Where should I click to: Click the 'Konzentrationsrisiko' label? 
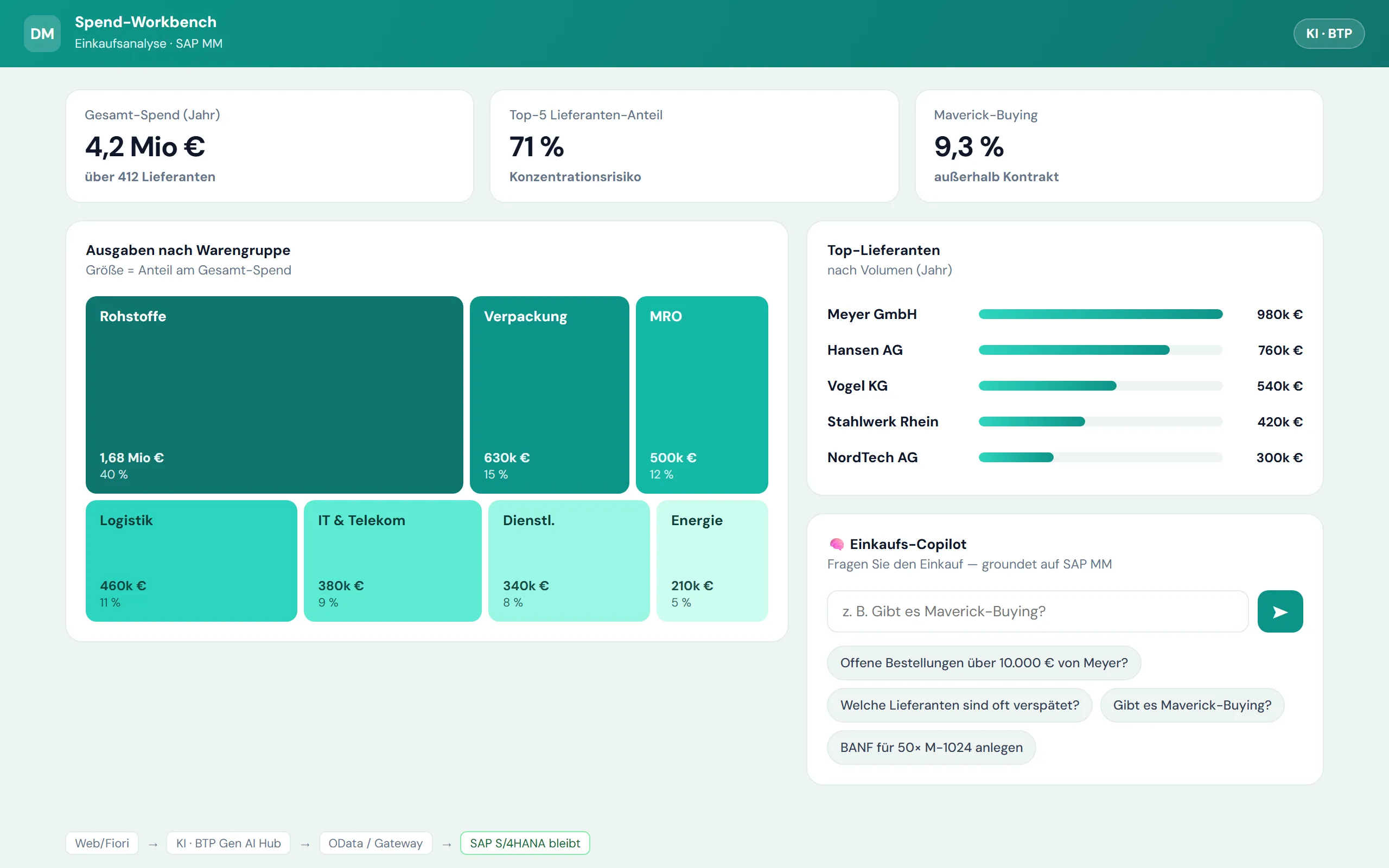click(575, 177)
